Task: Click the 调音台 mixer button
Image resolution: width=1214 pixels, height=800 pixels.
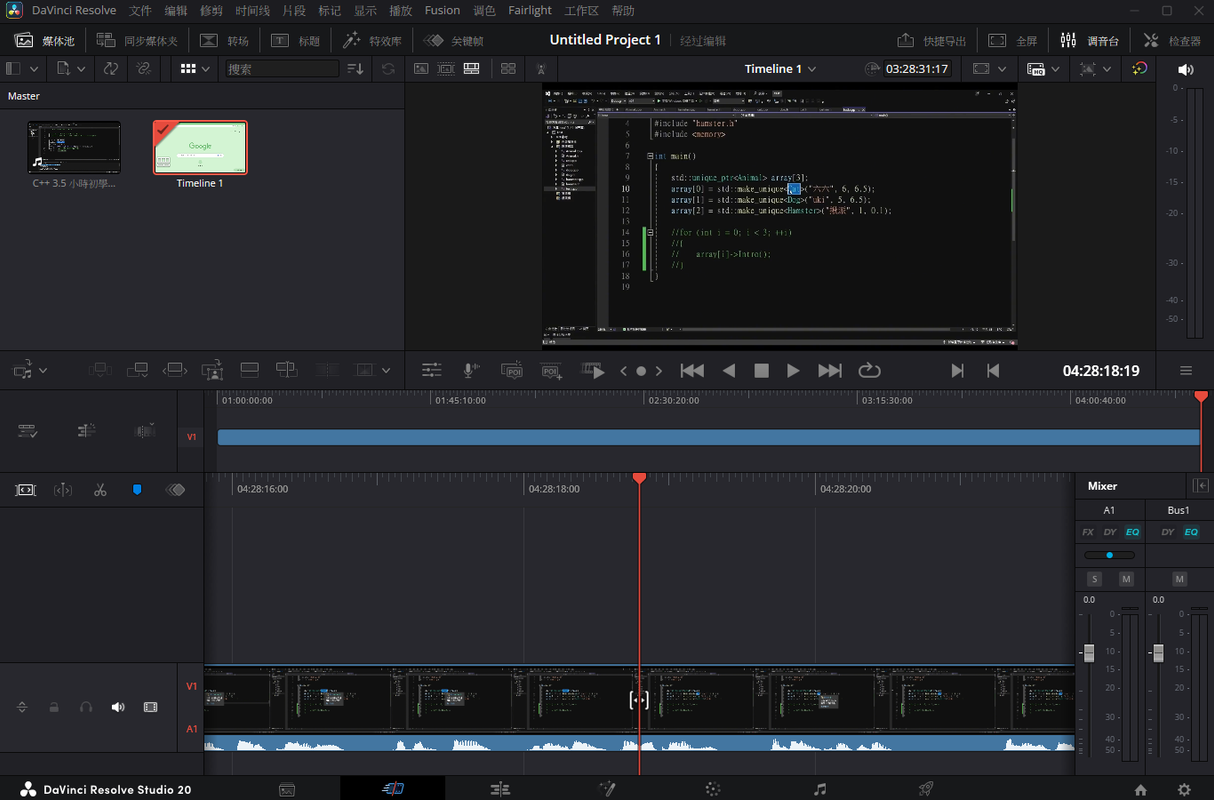Action: coord(1090,40)
